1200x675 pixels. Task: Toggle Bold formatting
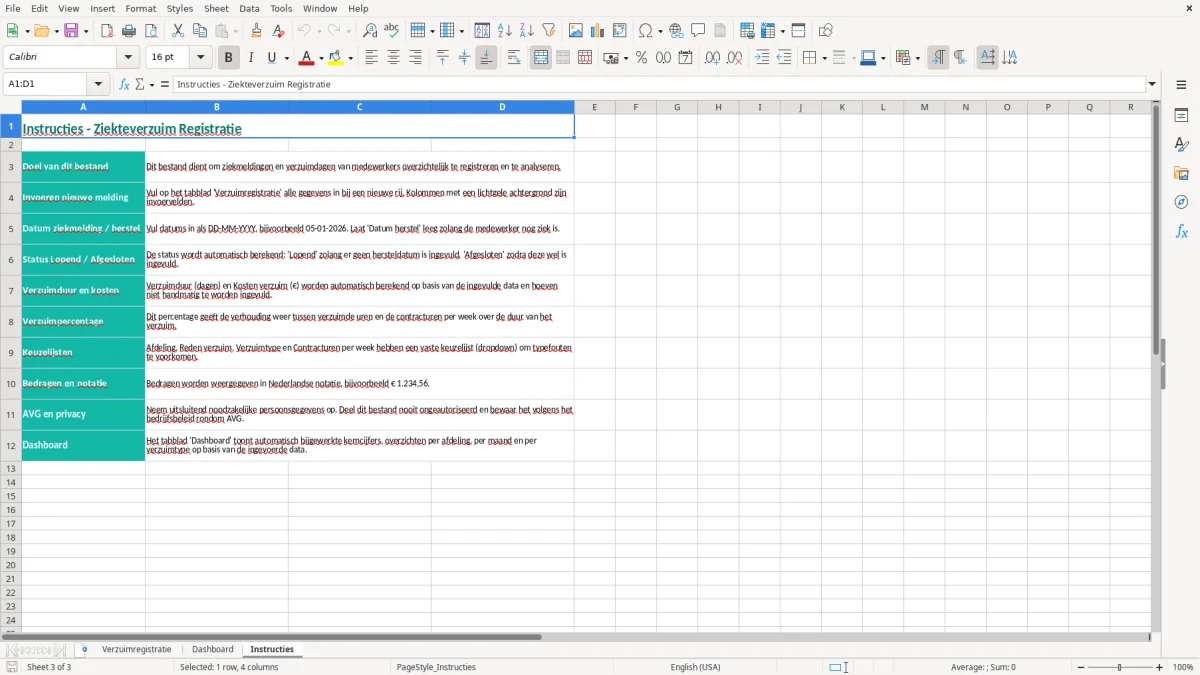point(229,58)
